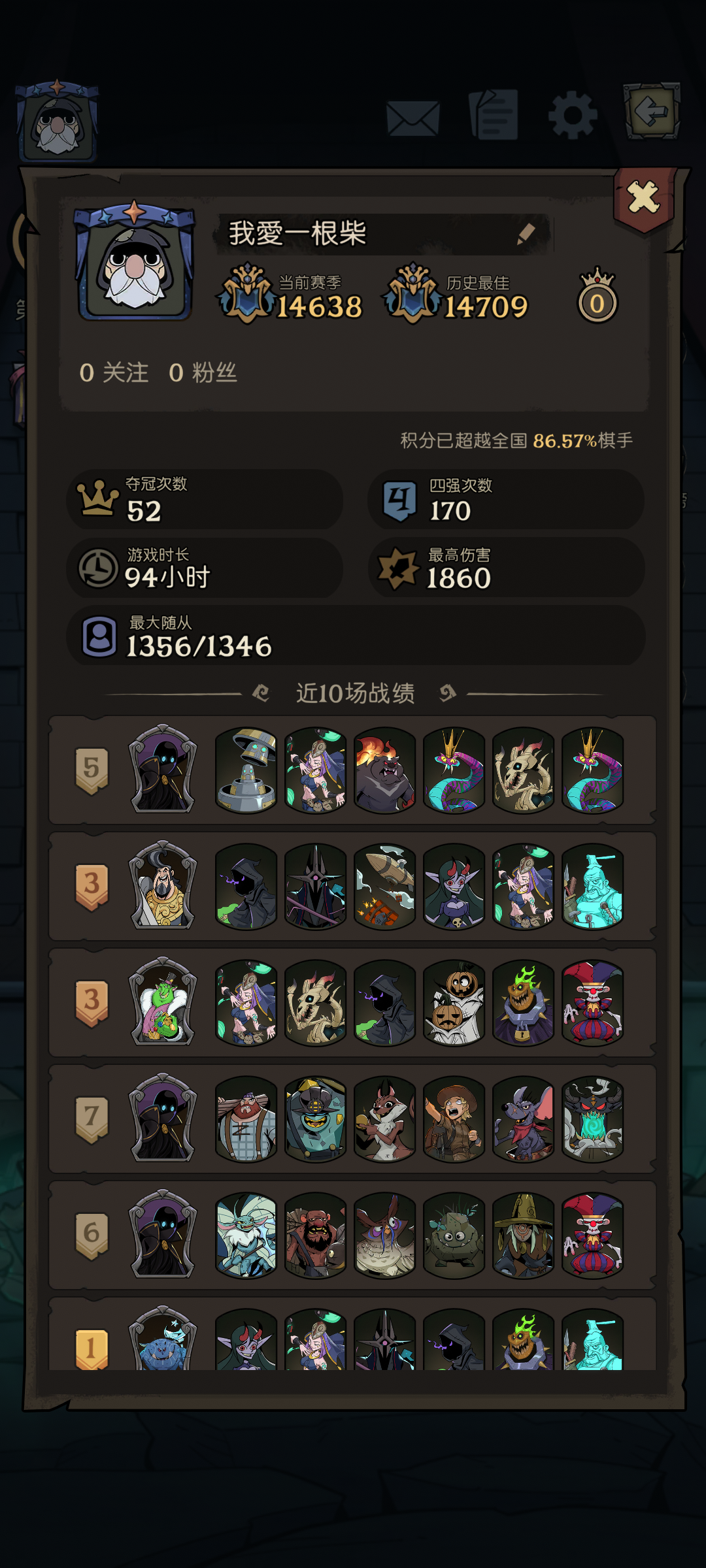Viewport: 706px width, 1568px height.
Task: Click the document notes icon
Action: point(494,115)
